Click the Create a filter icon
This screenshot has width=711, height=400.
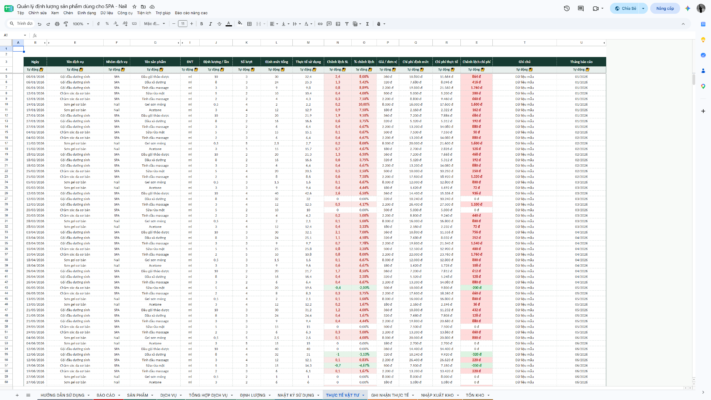tap(347, 24)
